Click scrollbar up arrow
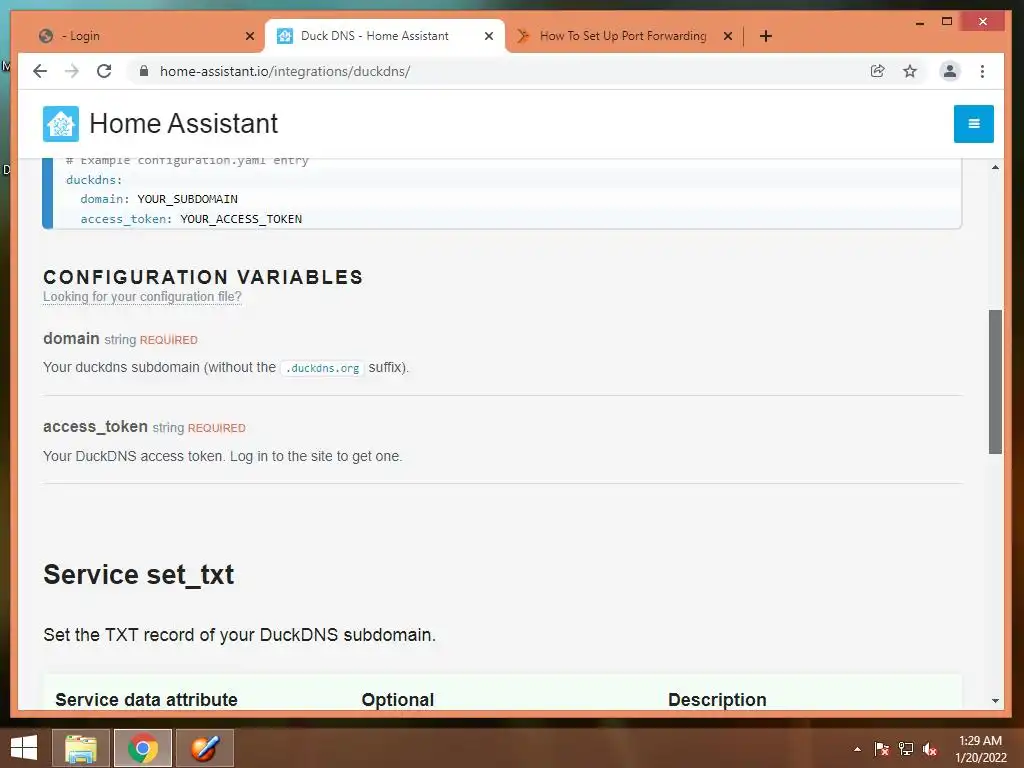The height and width of the screenshot is (768, 1024). click(x=995, y=168)
